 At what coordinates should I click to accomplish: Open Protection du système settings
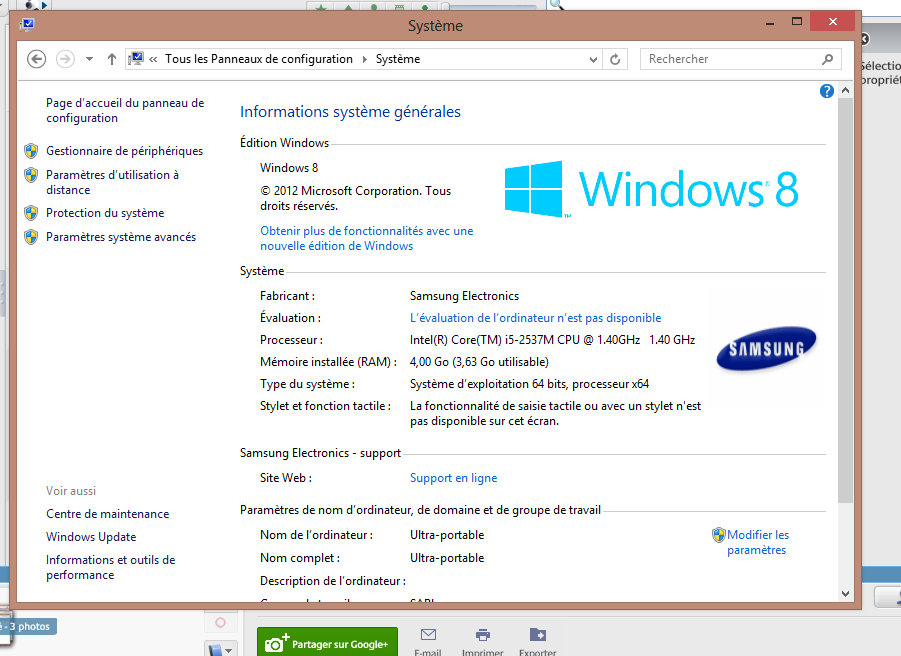pos(105,213)
